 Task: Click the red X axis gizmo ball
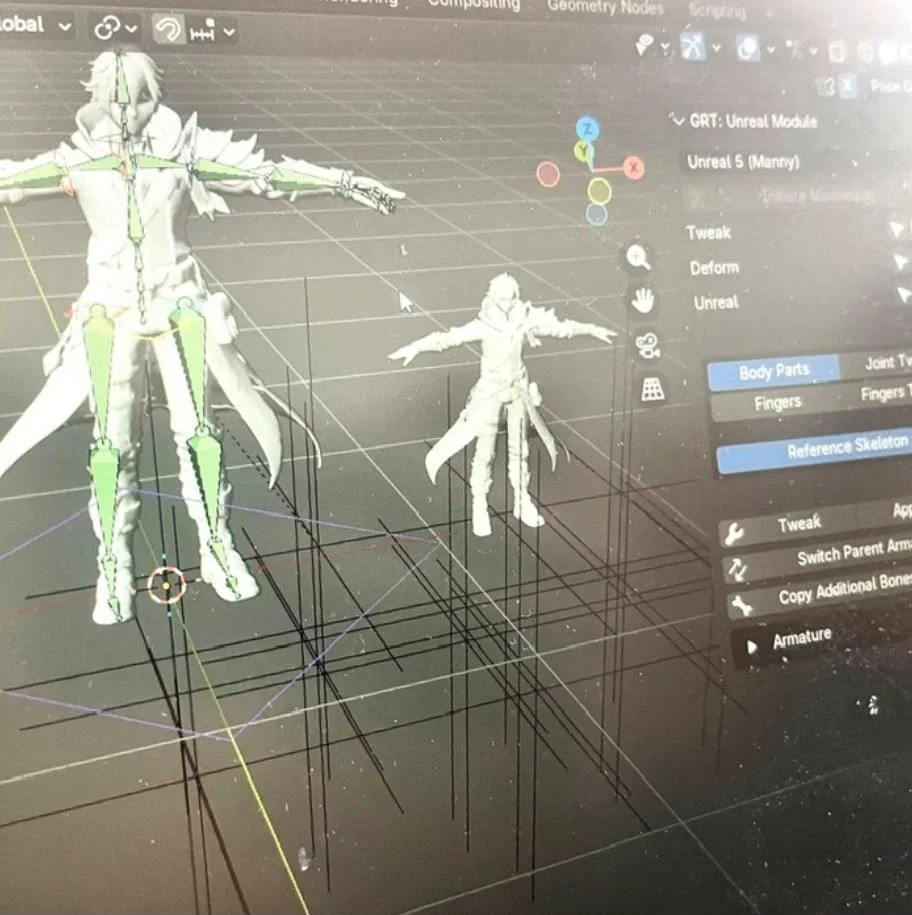[633, 168]
